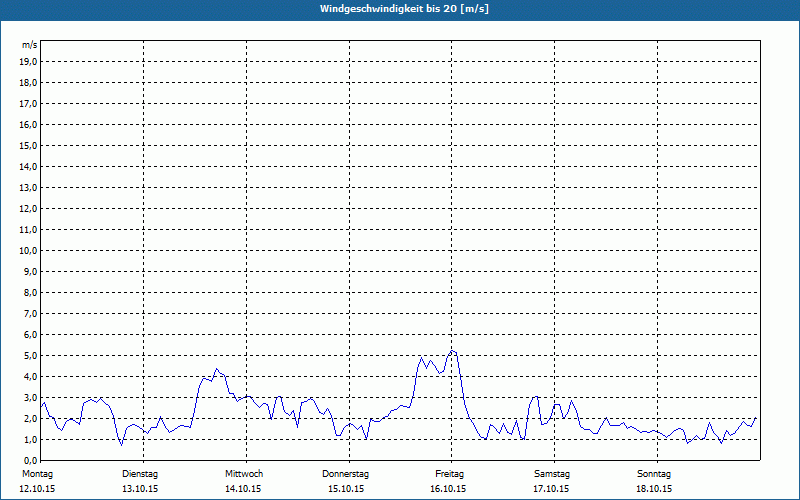Viewport: 800px width, 500px height.
Task: Select the 11,0 axis value
Action: tap(29, 230)
